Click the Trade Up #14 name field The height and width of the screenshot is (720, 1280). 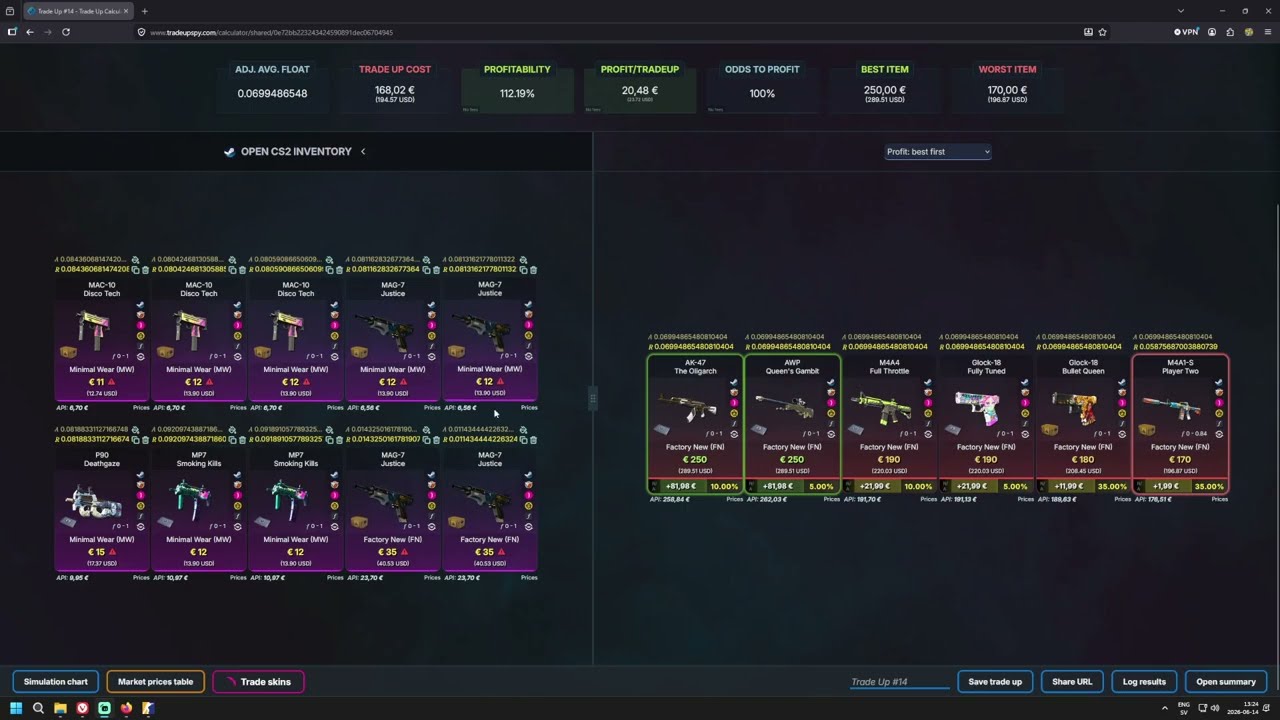(x=899, y=682)
